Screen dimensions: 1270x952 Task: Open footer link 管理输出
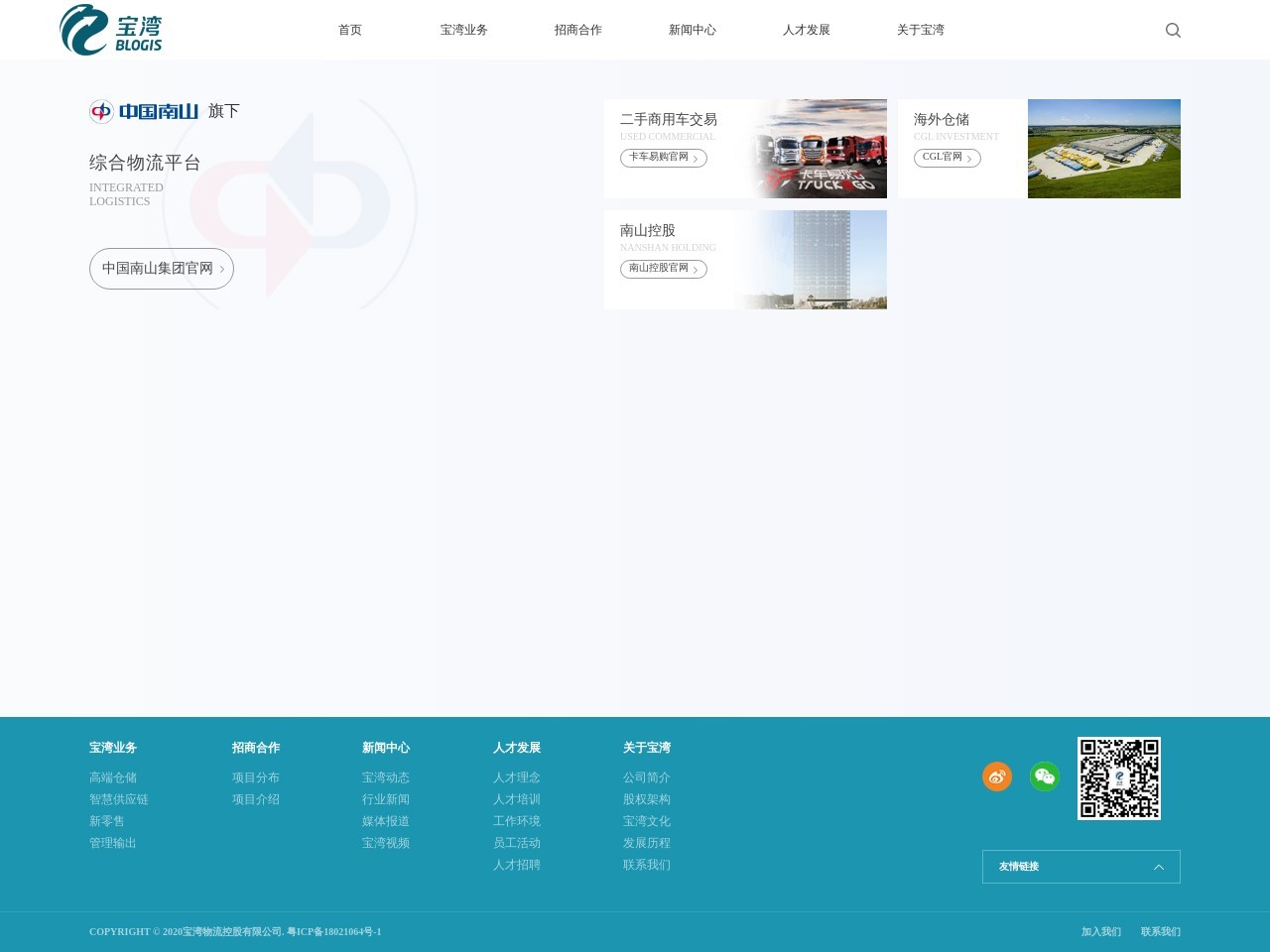click(x=113, y=843)
